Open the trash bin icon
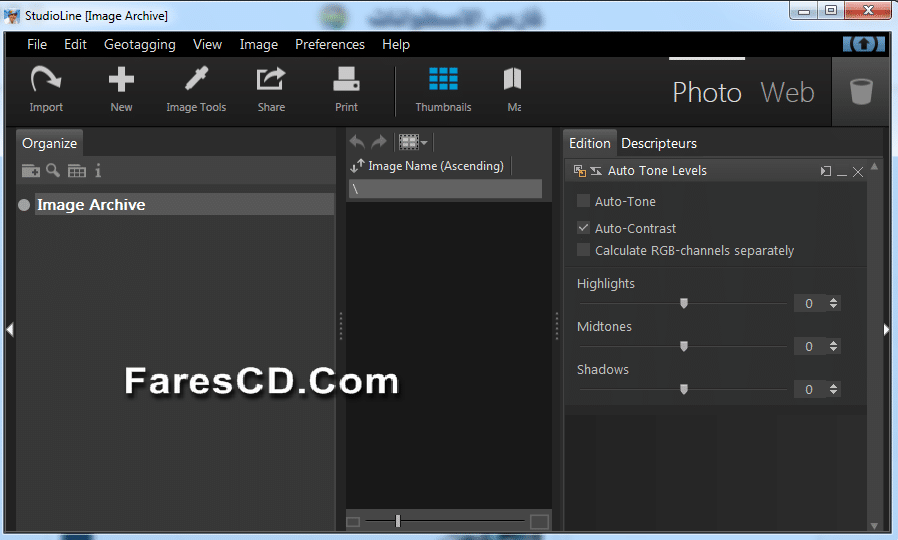 pyautogui.click(x=861, y=92)
